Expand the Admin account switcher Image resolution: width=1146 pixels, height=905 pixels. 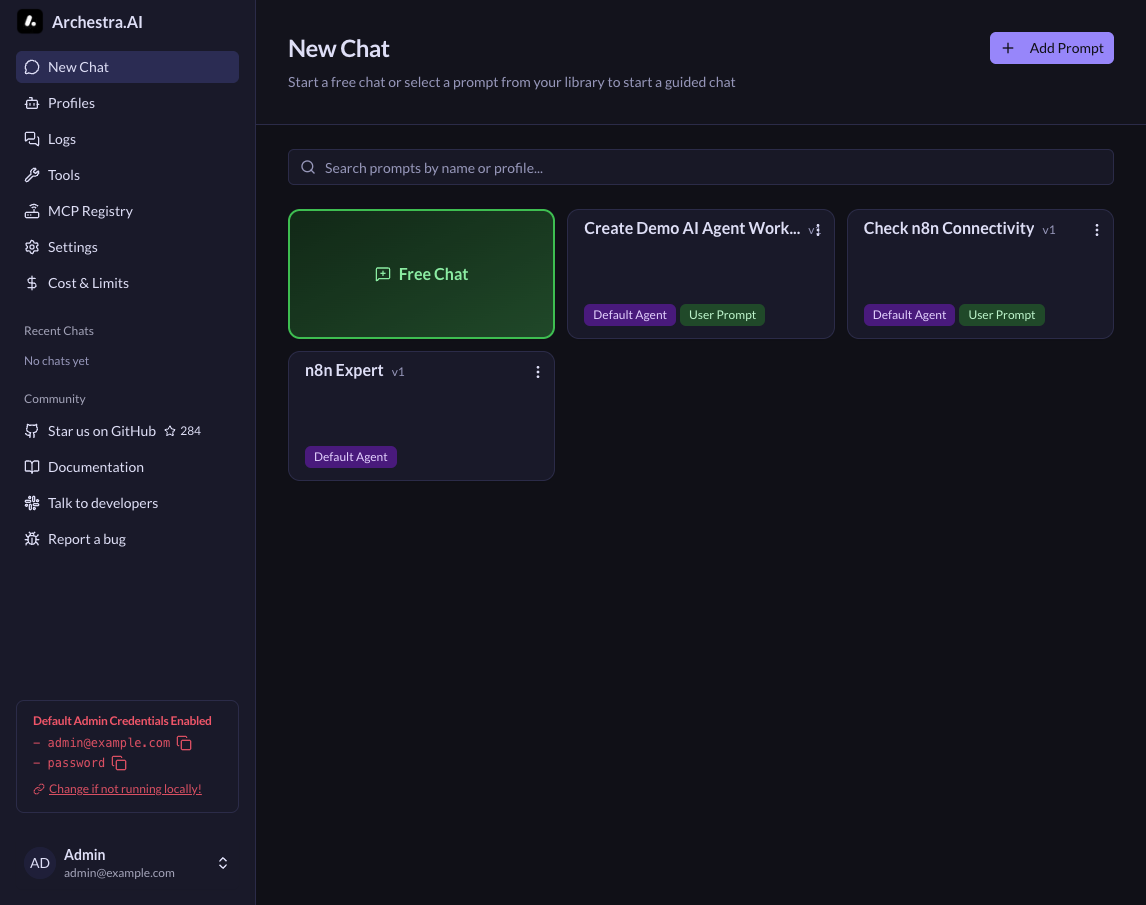point(223,863)
